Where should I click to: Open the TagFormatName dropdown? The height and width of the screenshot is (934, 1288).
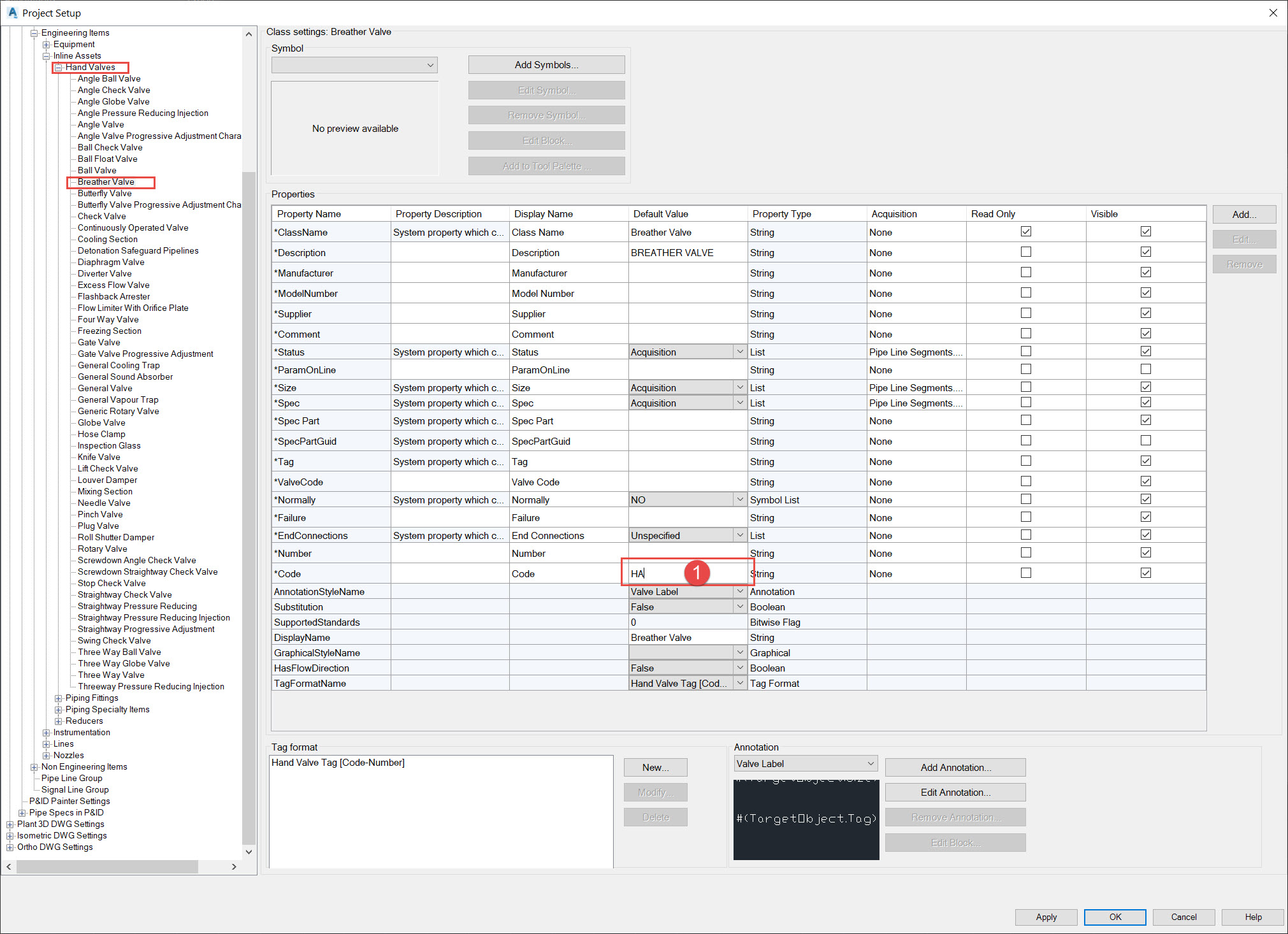click(739, 683)
